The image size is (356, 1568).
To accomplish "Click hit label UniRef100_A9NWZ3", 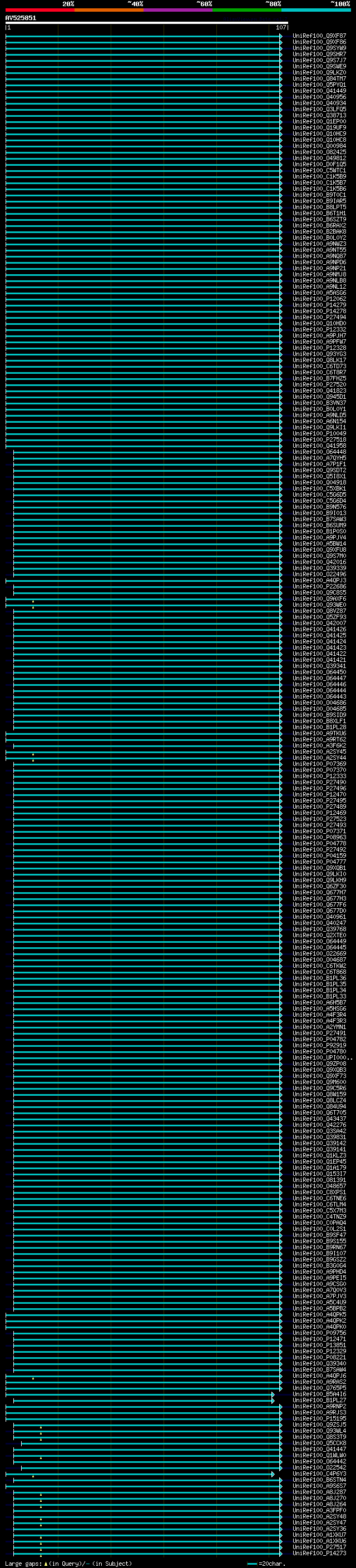I will [319, 244].
